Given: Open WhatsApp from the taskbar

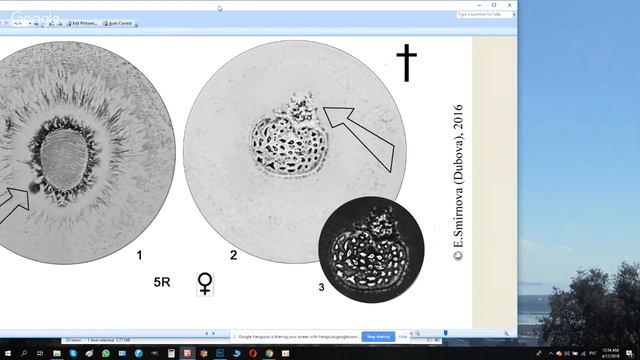Looking at the screenshot, I should [106, 353].
